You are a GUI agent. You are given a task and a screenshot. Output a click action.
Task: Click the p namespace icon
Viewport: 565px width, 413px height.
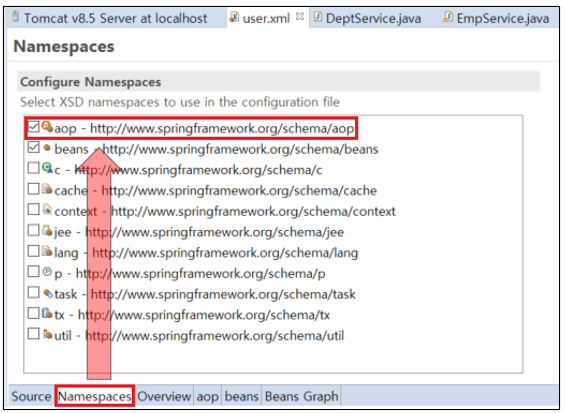coord(47,271)
